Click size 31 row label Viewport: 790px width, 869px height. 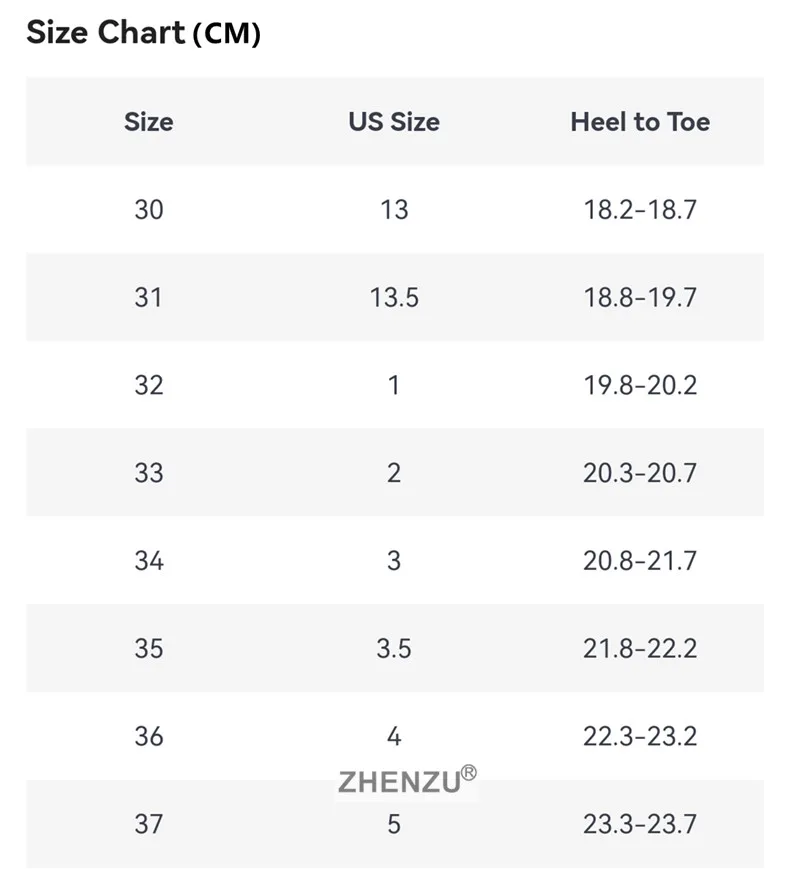pyautogui.click(x=149, y=298)
